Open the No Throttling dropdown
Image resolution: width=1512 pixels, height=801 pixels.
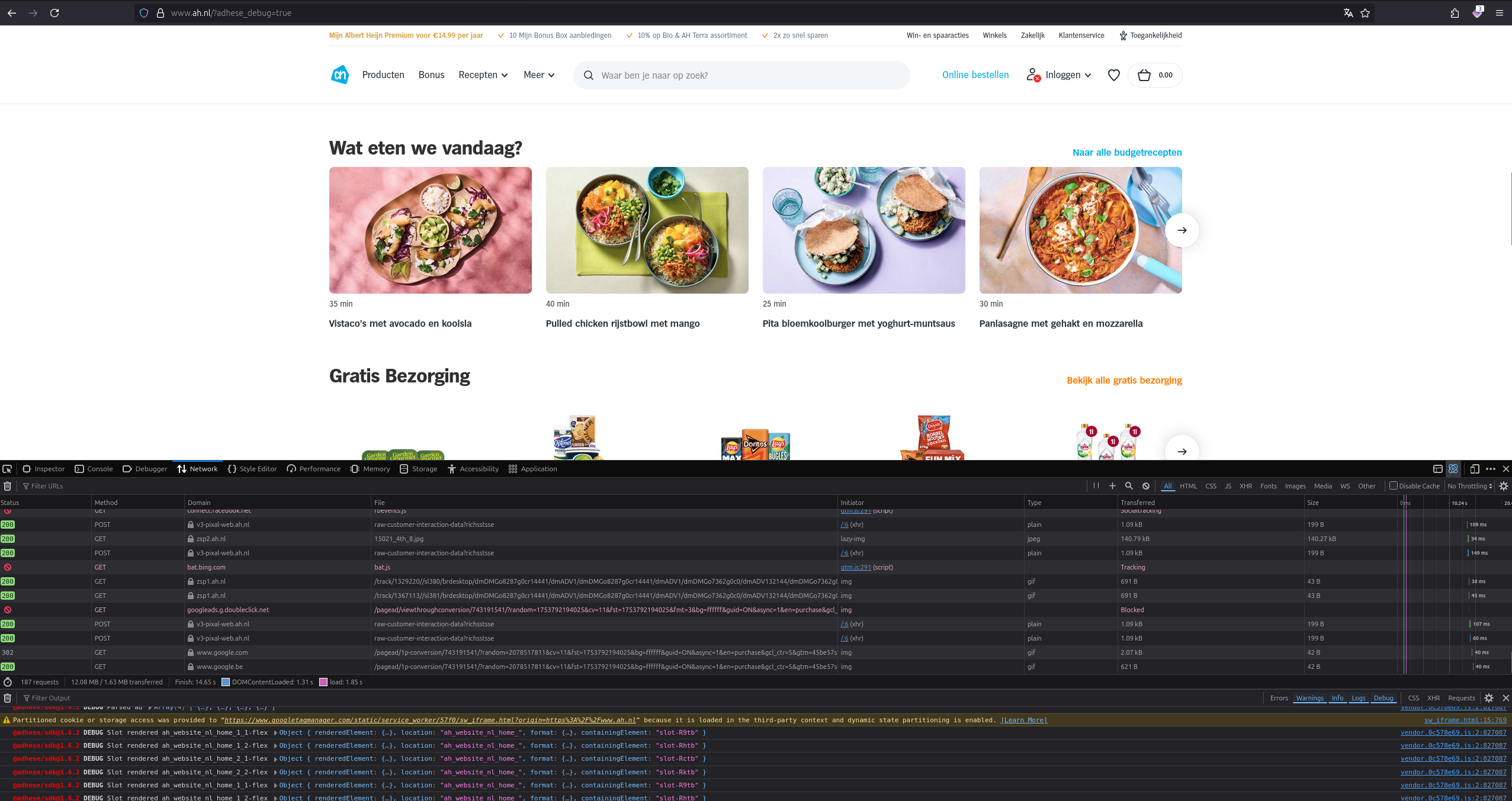[1470, 486]
